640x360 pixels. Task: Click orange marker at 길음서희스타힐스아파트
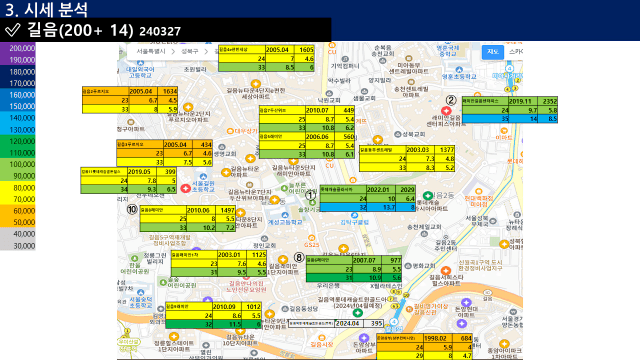[446, 270]
